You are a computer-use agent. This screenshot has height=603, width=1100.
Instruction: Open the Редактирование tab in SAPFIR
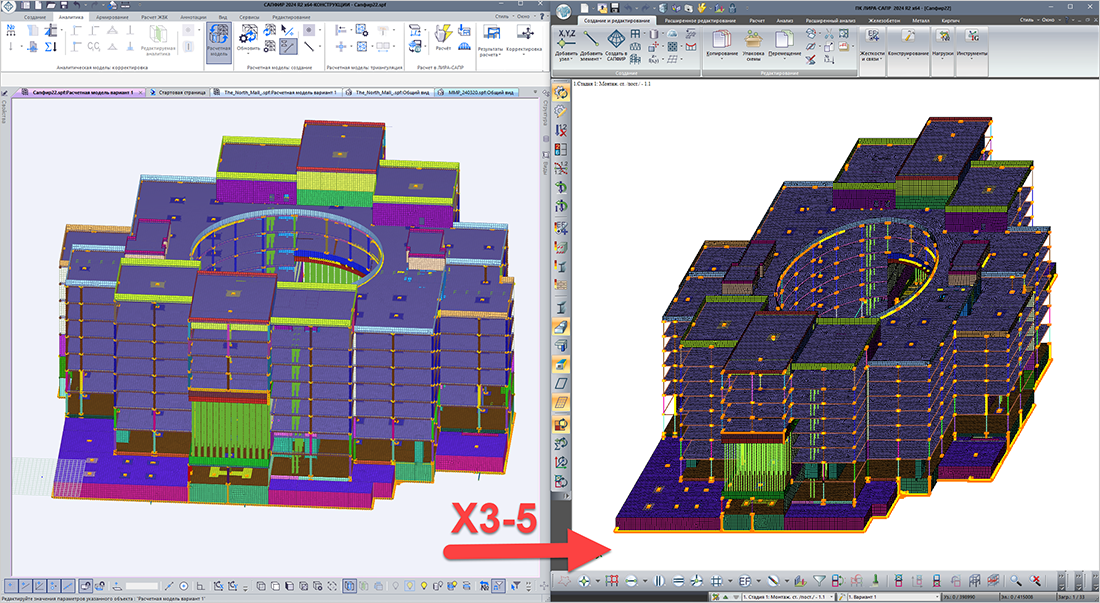291,17
